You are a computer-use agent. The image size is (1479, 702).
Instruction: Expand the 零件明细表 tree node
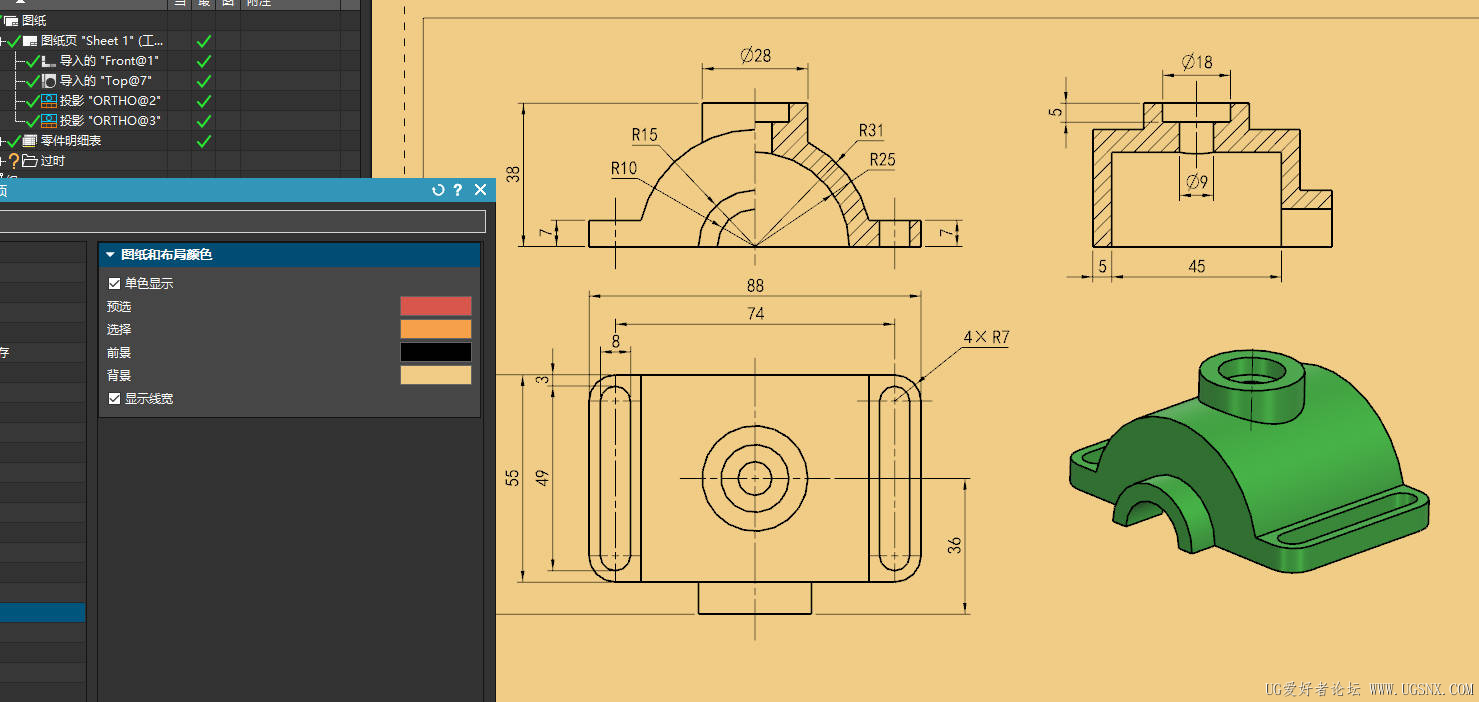[x=2, y=141]
